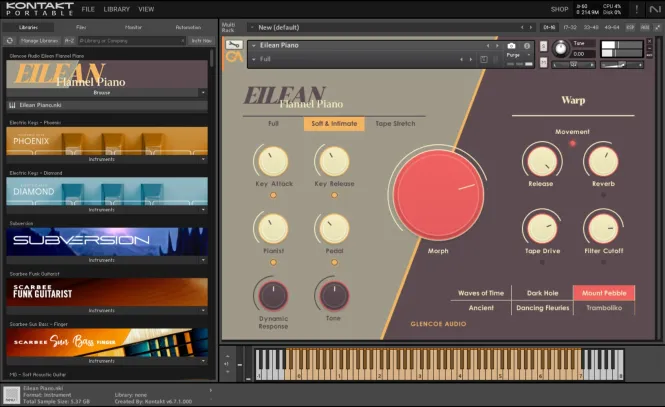665x407 pixels.
Task: Click the new instrument icon in info bar
Action: (11, 395)
